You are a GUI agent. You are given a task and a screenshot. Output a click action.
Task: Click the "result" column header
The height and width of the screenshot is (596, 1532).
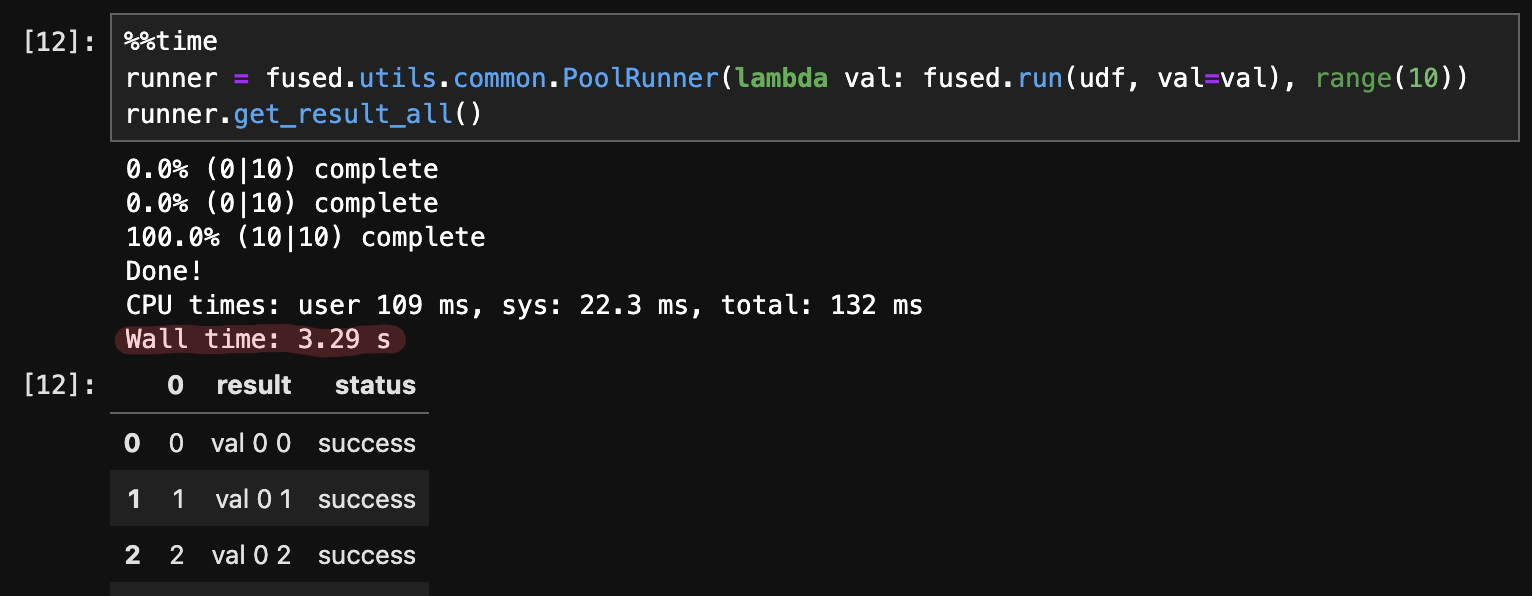254,386
